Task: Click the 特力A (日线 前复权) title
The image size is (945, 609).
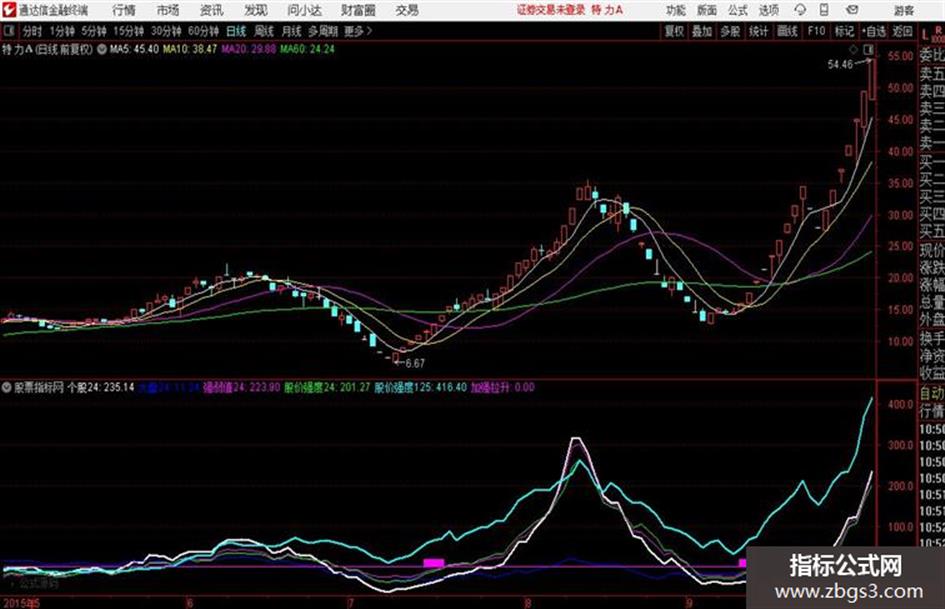Action: point(48,49)
